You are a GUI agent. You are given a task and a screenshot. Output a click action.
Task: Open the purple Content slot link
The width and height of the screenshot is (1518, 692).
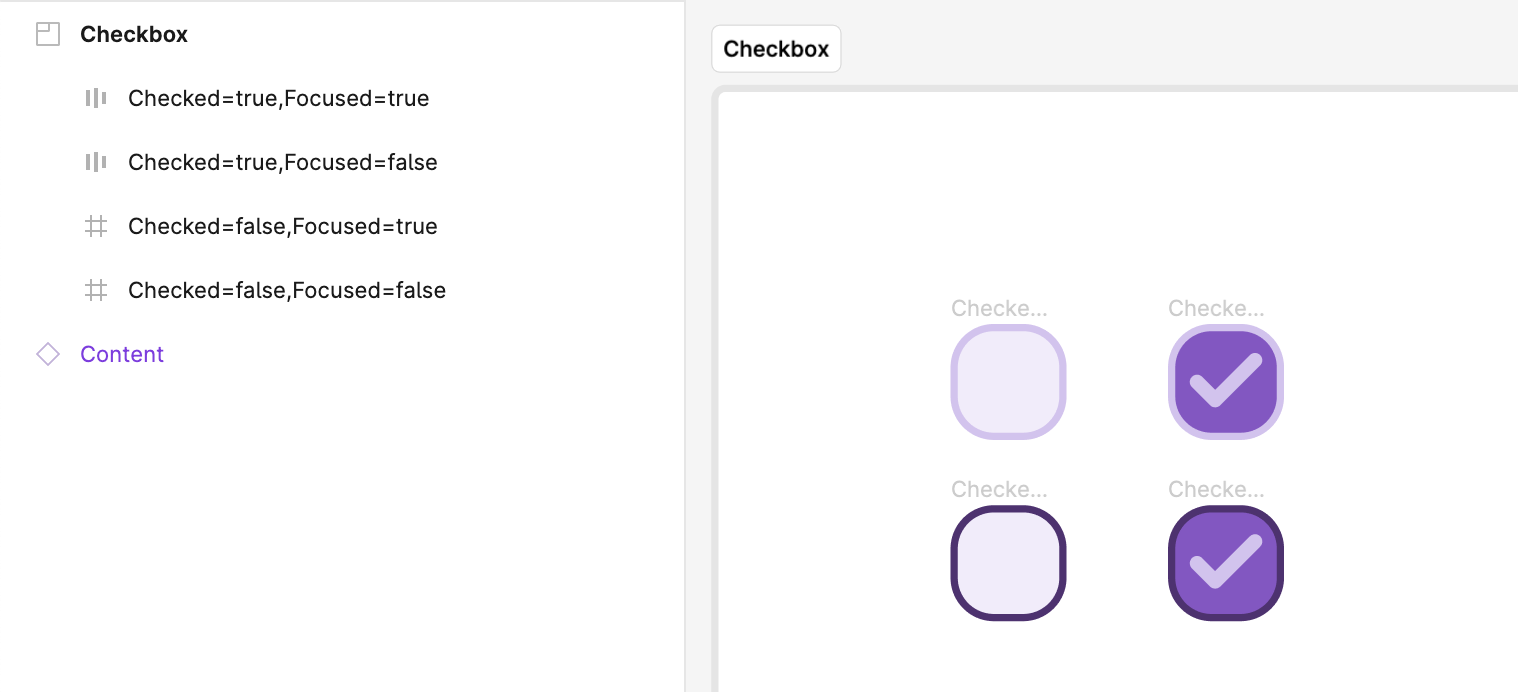pos(122,354)
